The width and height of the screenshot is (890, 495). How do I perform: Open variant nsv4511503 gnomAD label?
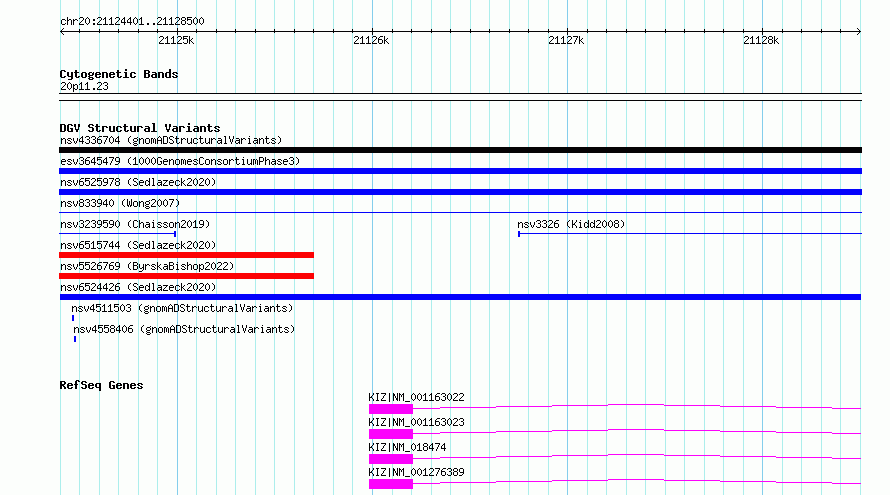(182, 308)
